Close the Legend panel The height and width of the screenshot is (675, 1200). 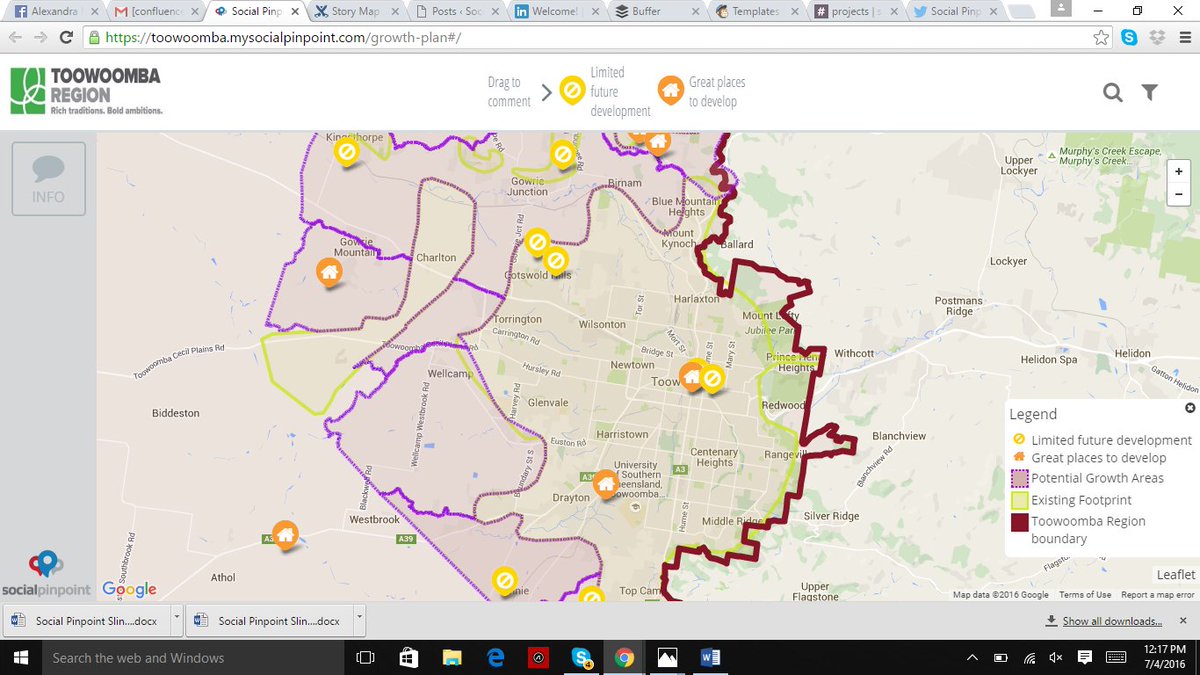(1189, 408)
